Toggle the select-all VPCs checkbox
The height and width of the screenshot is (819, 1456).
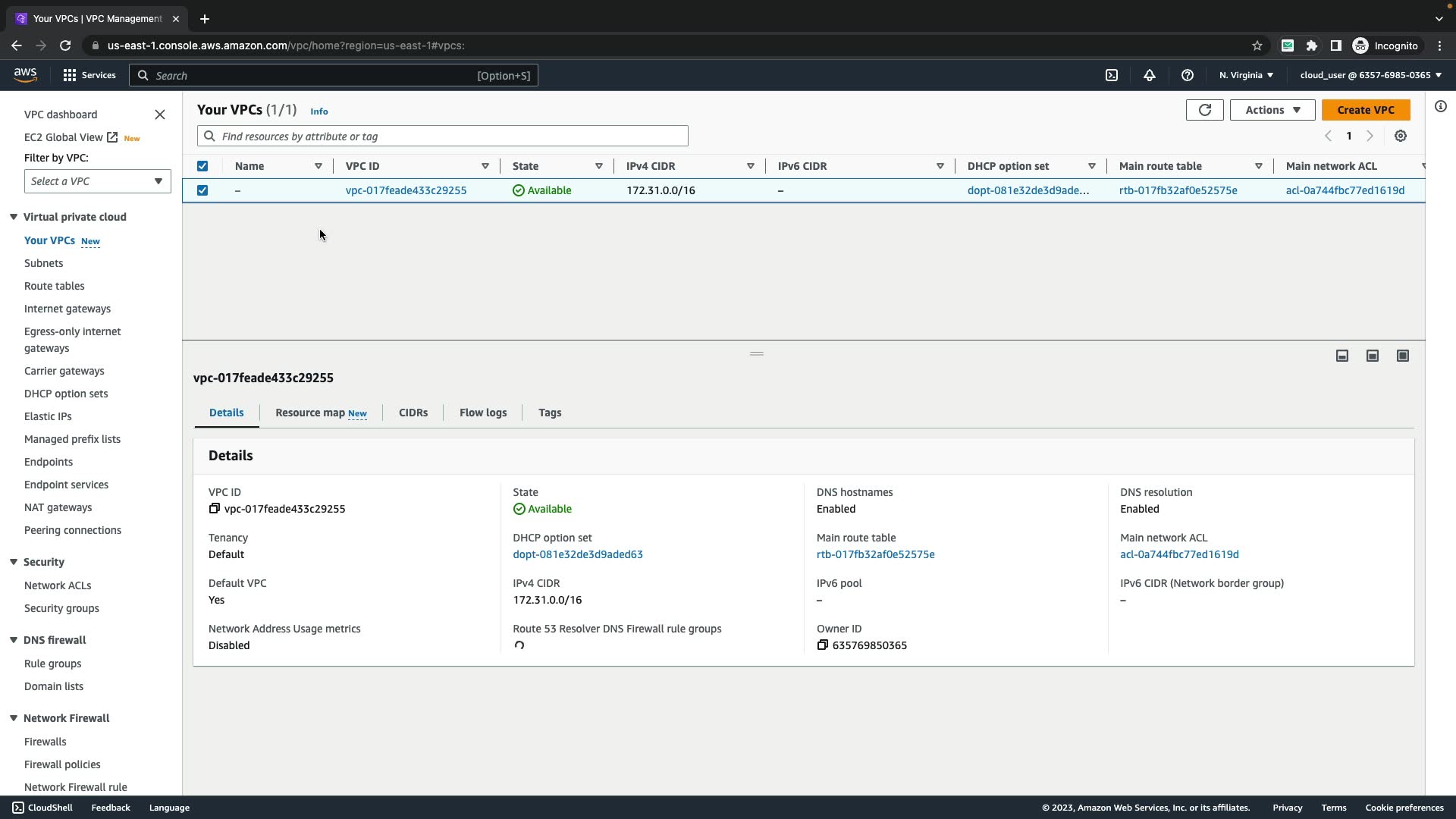pyautogui.click(x=202, y=166)
